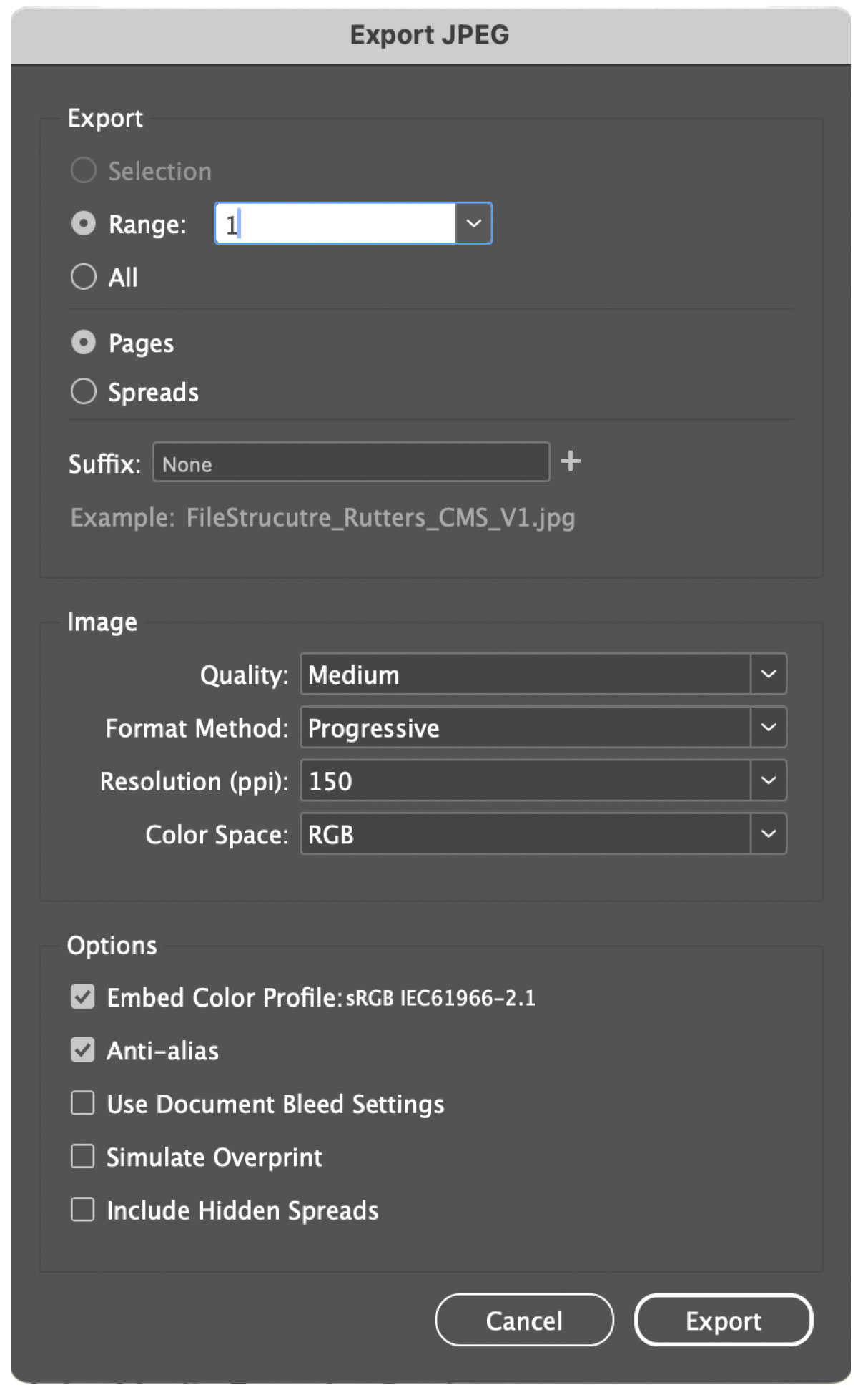This screenshot has width=863, height=1400.
Task: Enable the Simulate Overprint checkbox
Action: (x=82, y=1157)
